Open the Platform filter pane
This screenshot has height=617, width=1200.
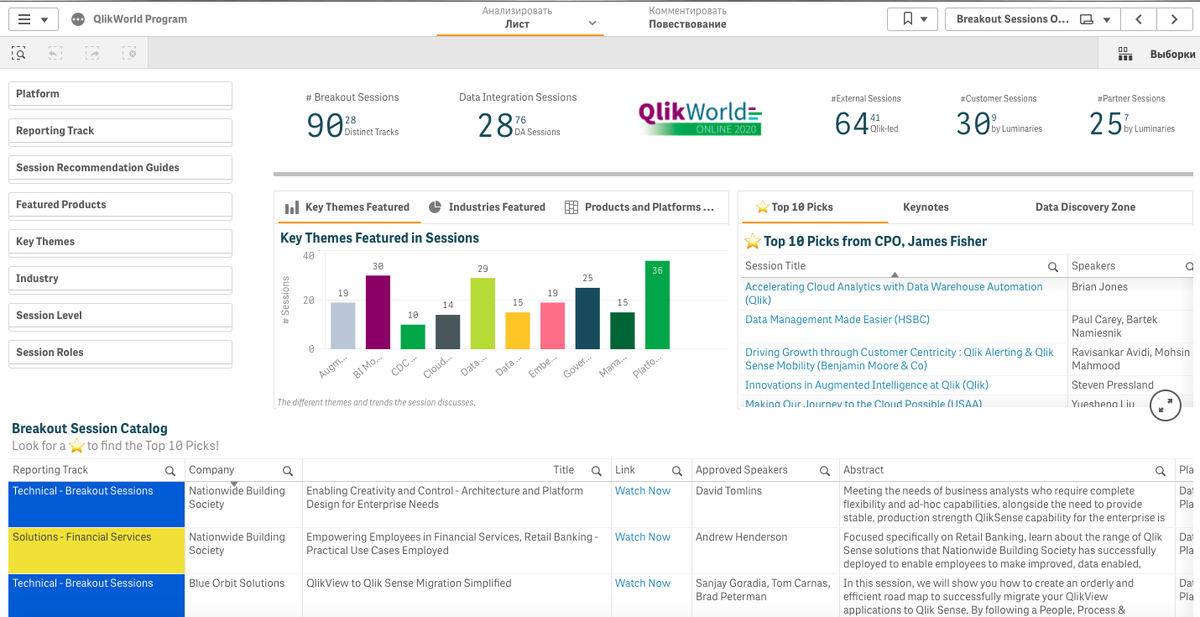coord(120,94)
